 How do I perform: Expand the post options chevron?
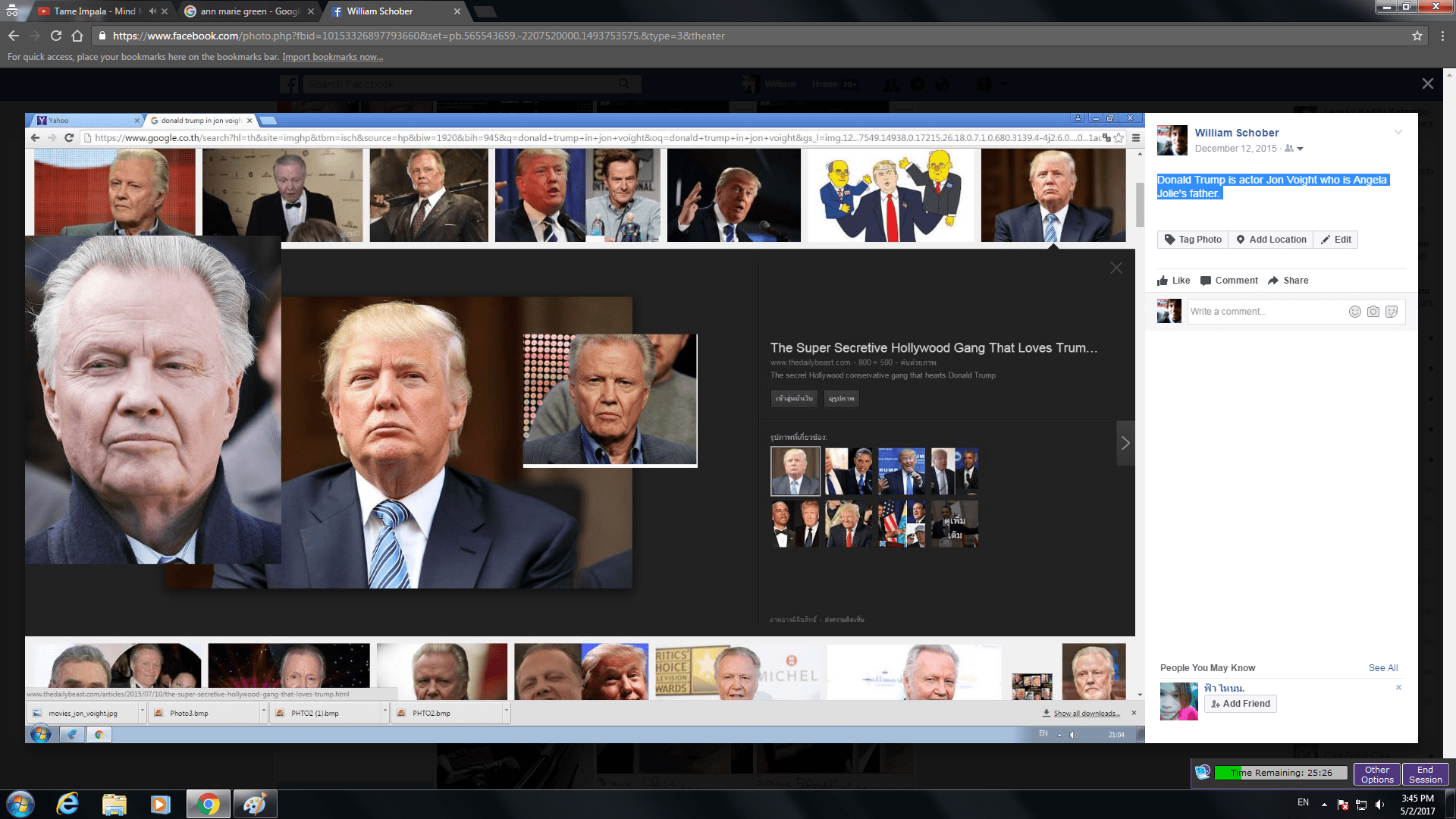[x=1398, y=133]
